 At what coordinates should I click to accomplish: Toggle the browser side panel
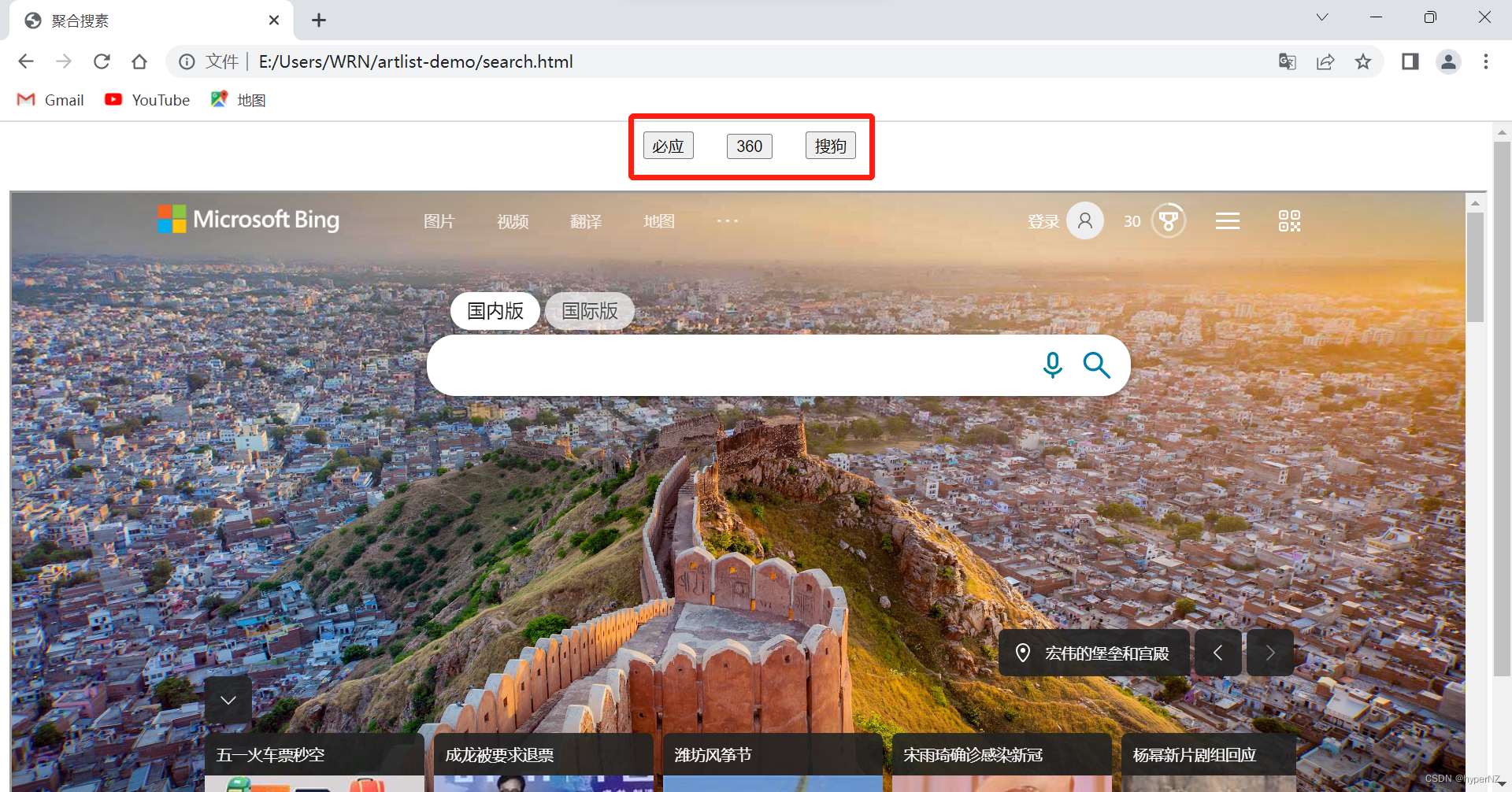click(1410, 61)
